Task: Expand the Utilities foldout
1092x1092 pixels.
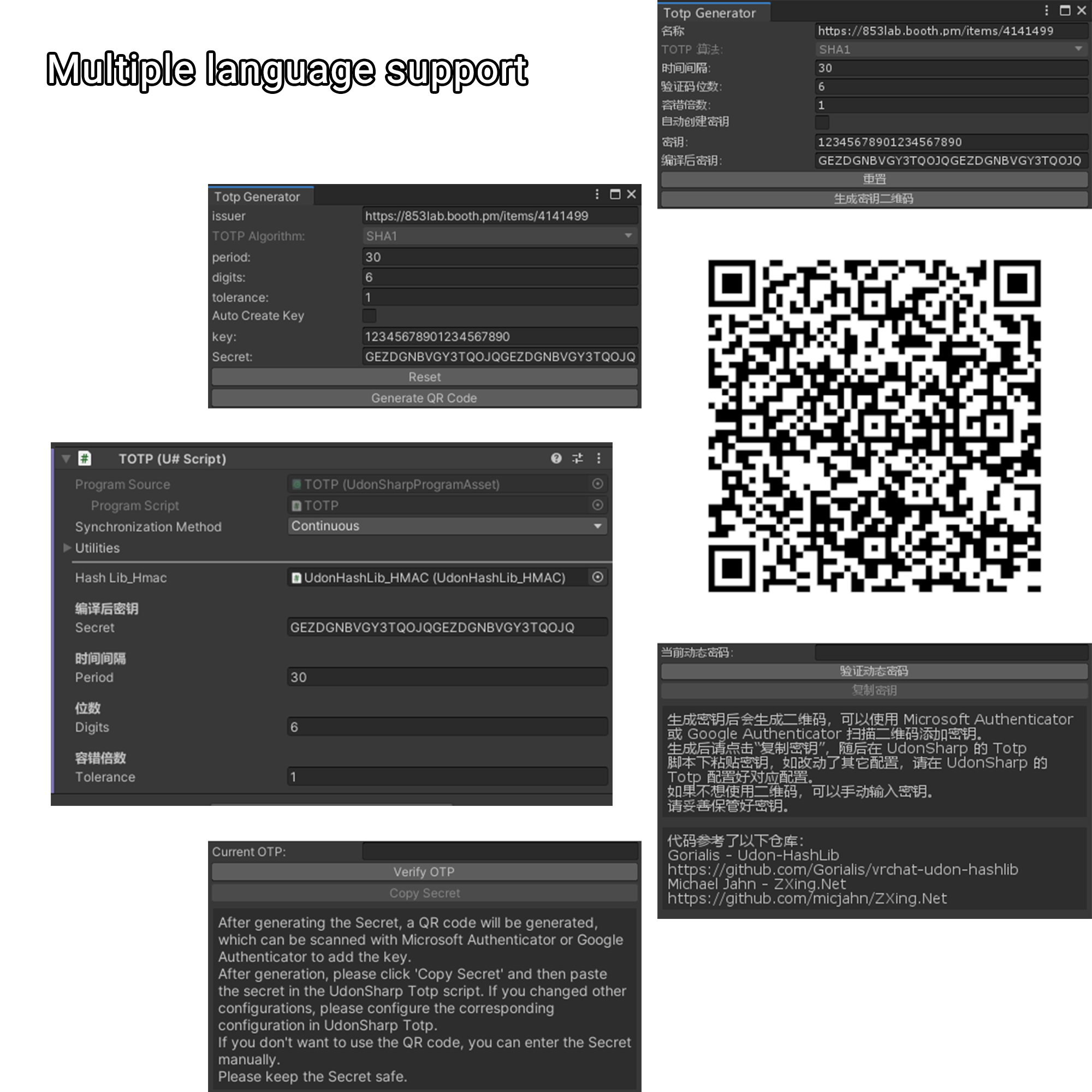Action: (x=67, y=548)
